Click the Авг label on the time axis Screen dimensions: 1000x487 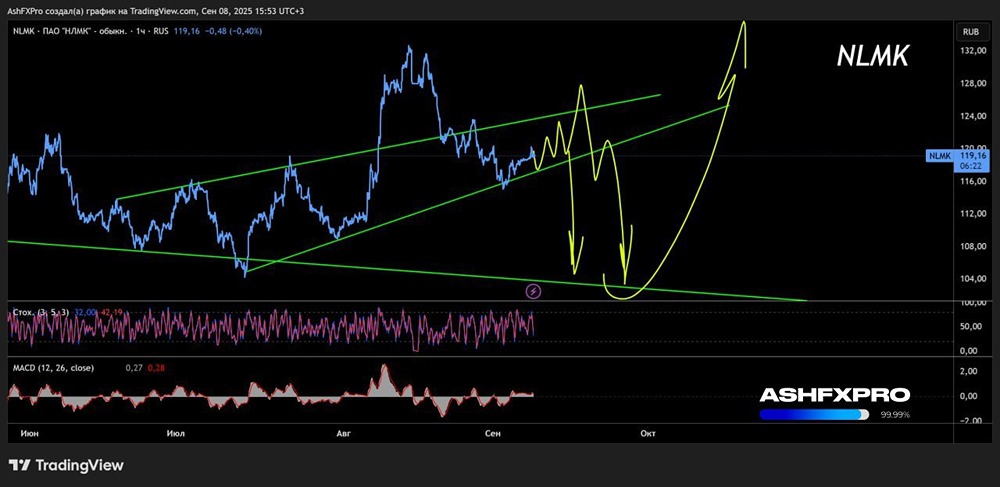[343, 433]
